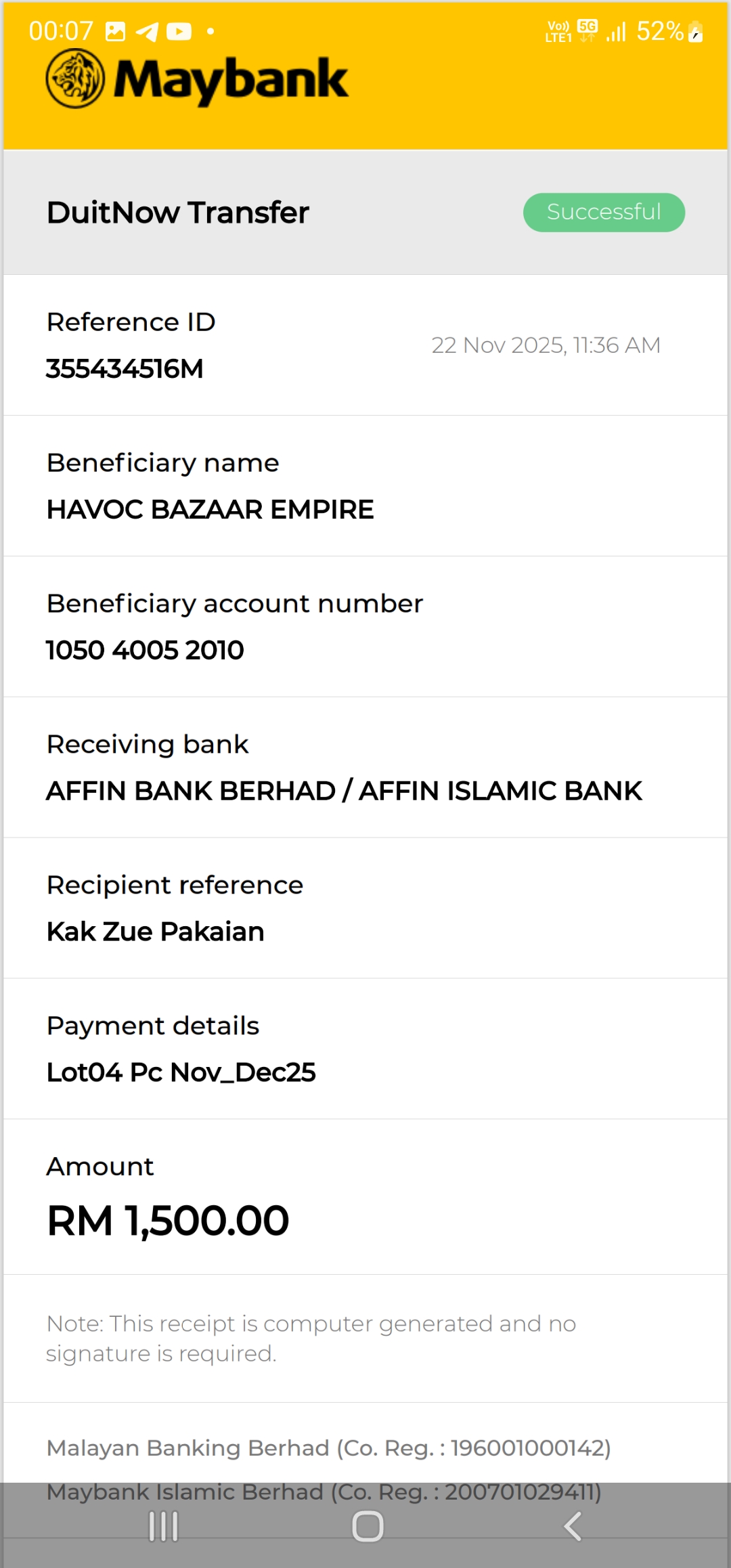This screenshot has width=731, height=1568.
Task: Tap recipient reference Kak Zue Pakaian
Action: [x=155, y=932]
